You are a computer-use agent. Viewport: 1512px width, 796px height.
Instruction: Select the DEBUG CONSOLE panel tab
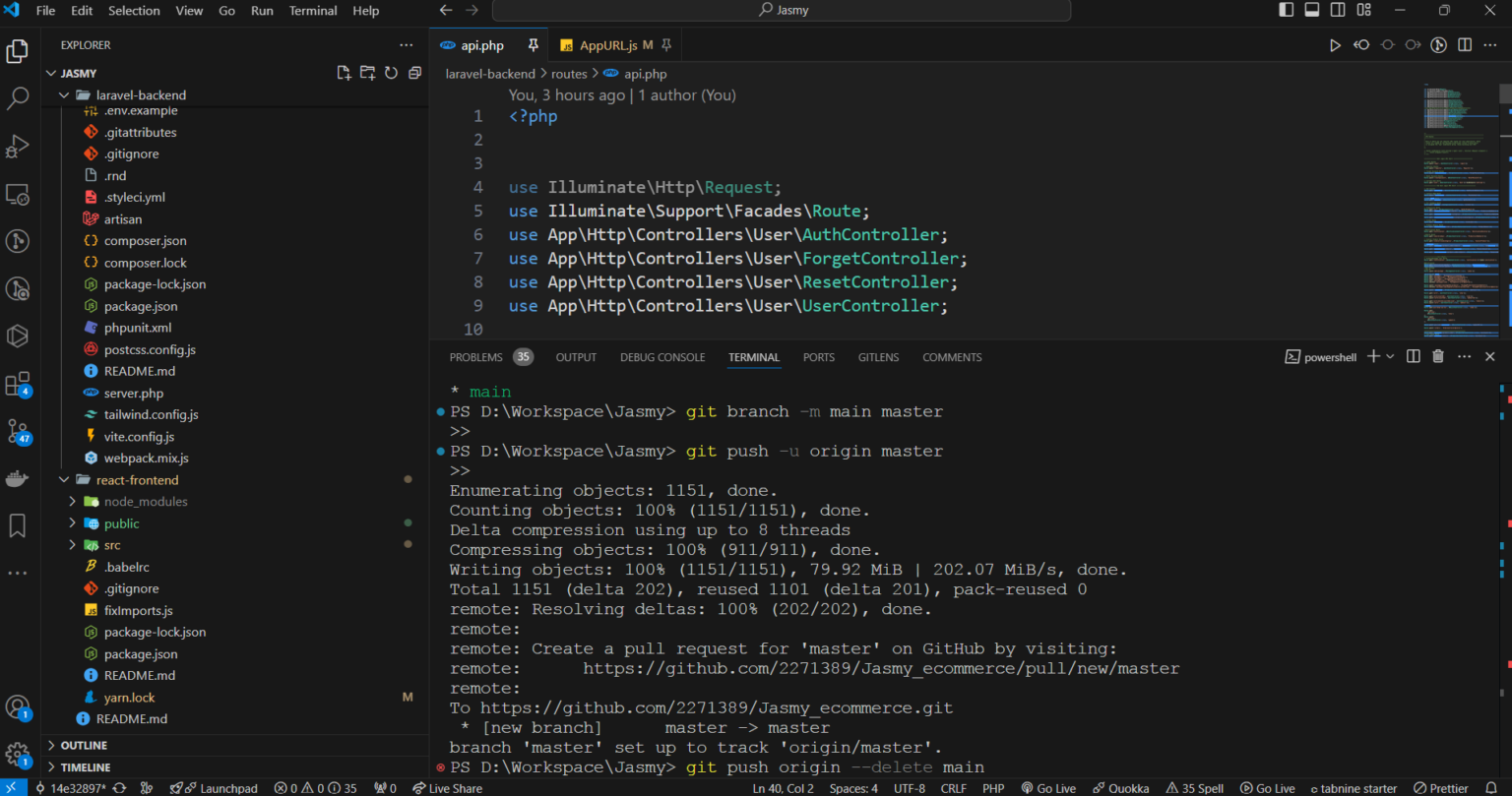[661, 356]
